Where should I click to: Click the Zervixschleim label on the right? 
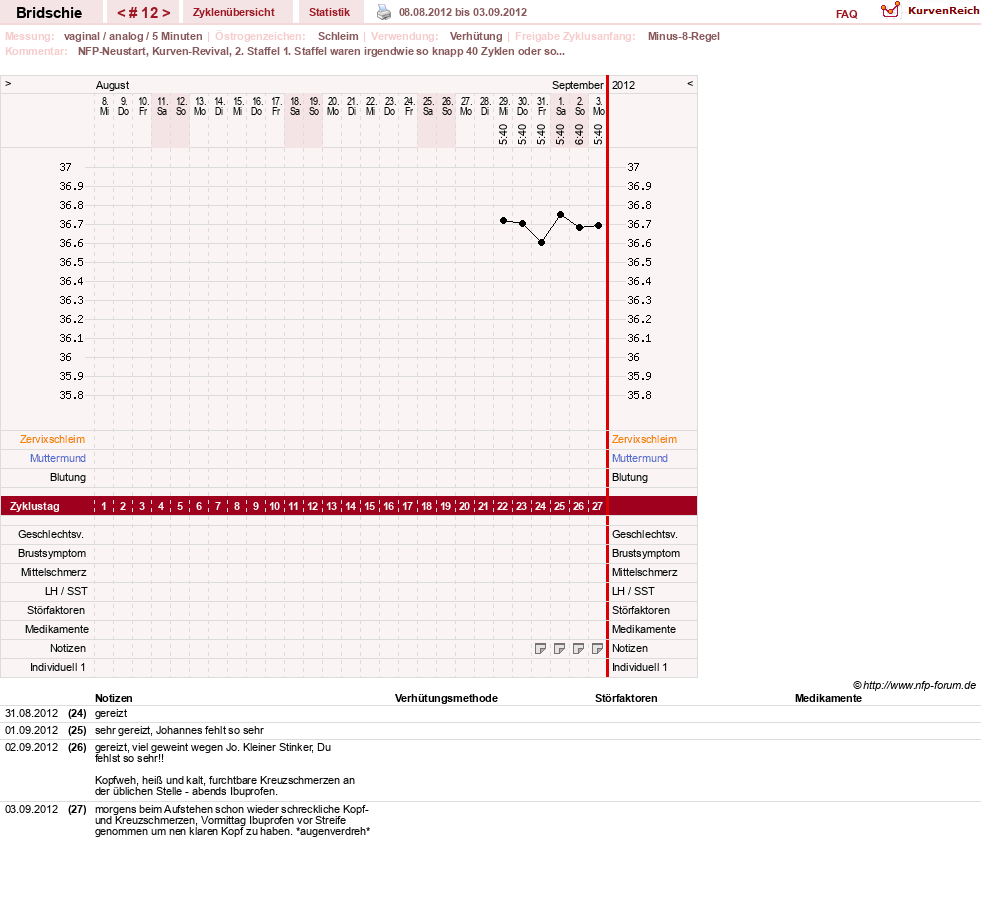(x=644, y=439)
